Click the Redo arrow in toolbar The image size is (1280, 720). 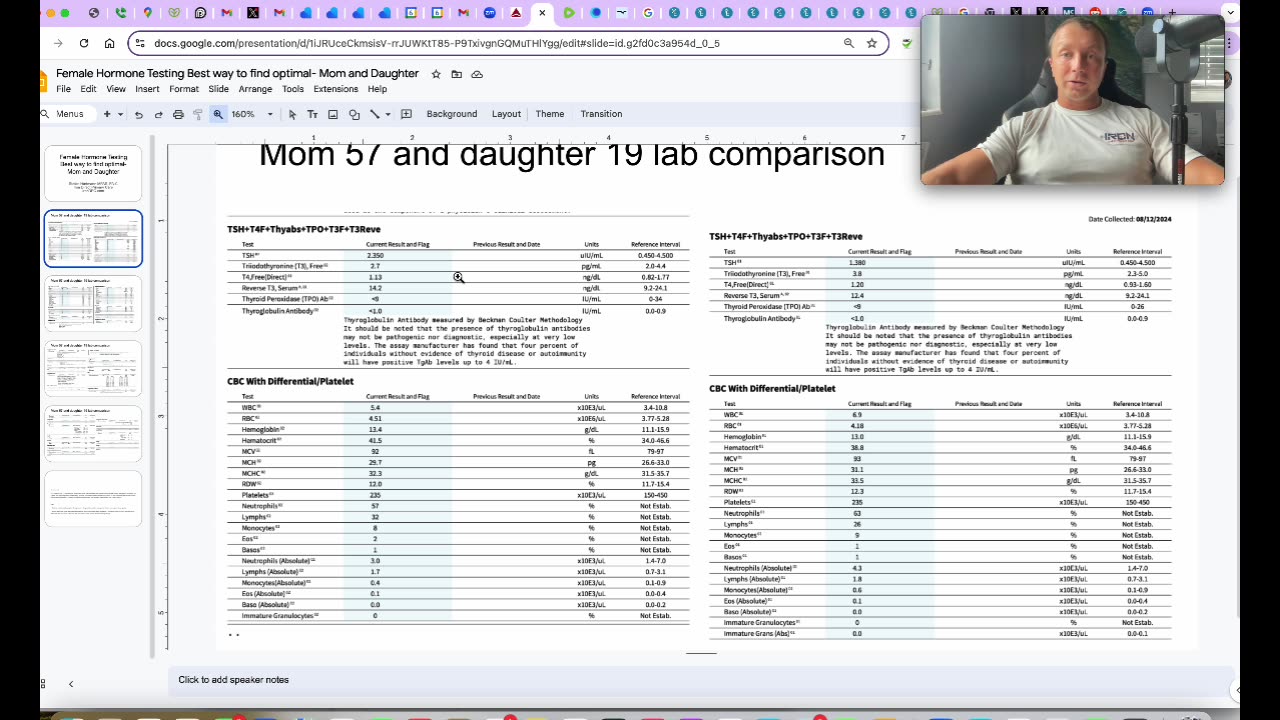tap(158, 114)
